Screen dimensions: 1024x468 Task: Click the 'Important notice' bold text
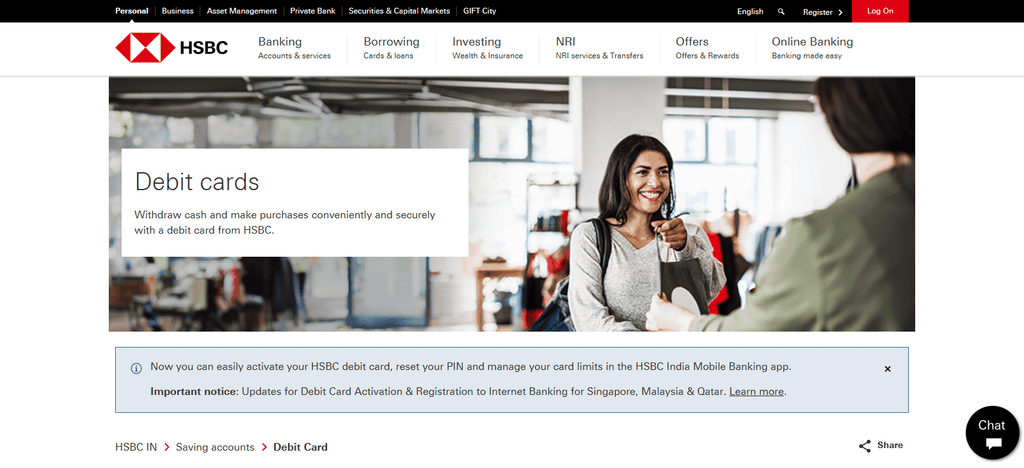click(x=195, y=392)
